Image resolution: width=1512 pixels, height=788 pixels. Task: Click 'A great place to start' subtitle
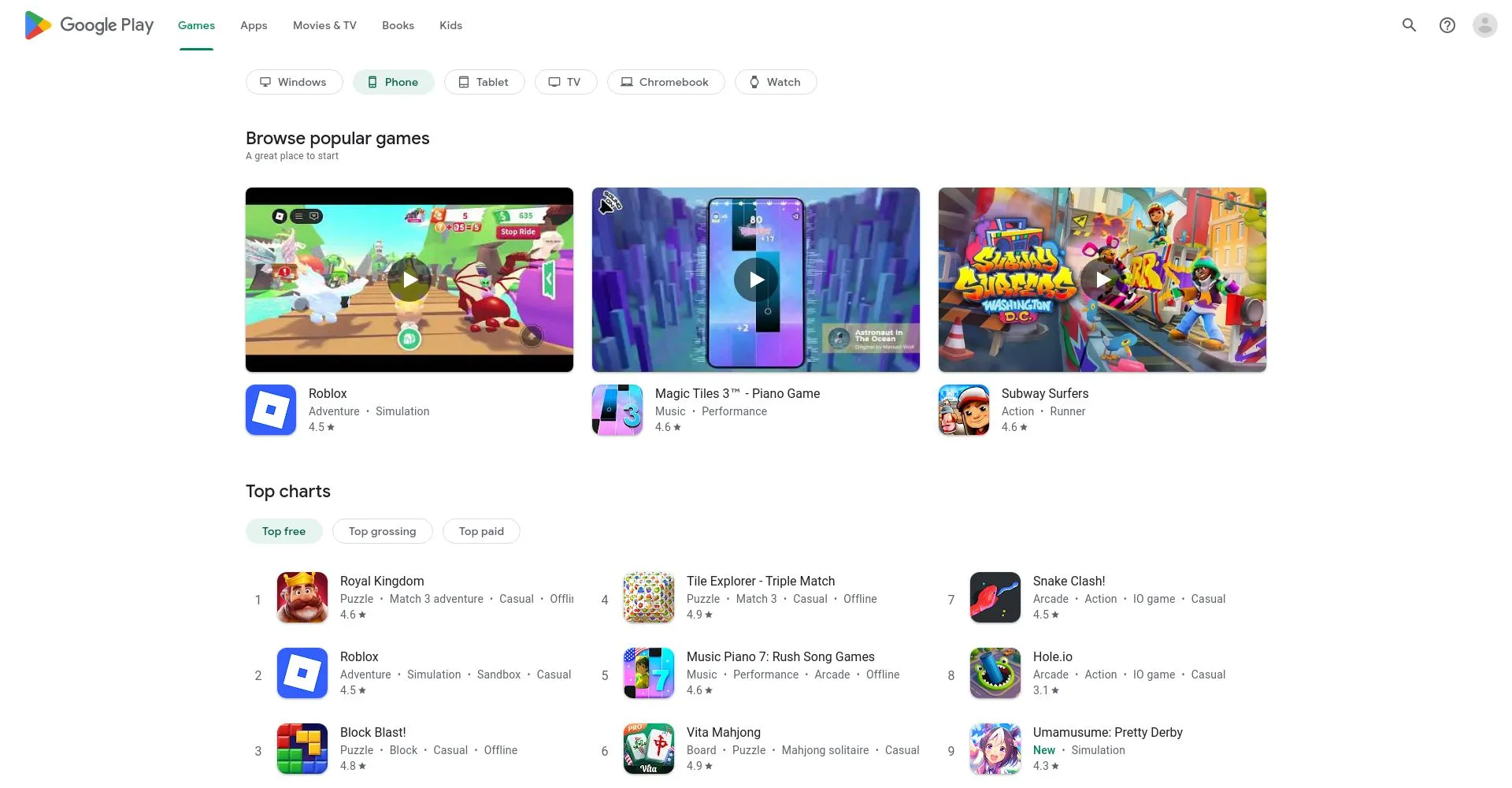point(291,156)
